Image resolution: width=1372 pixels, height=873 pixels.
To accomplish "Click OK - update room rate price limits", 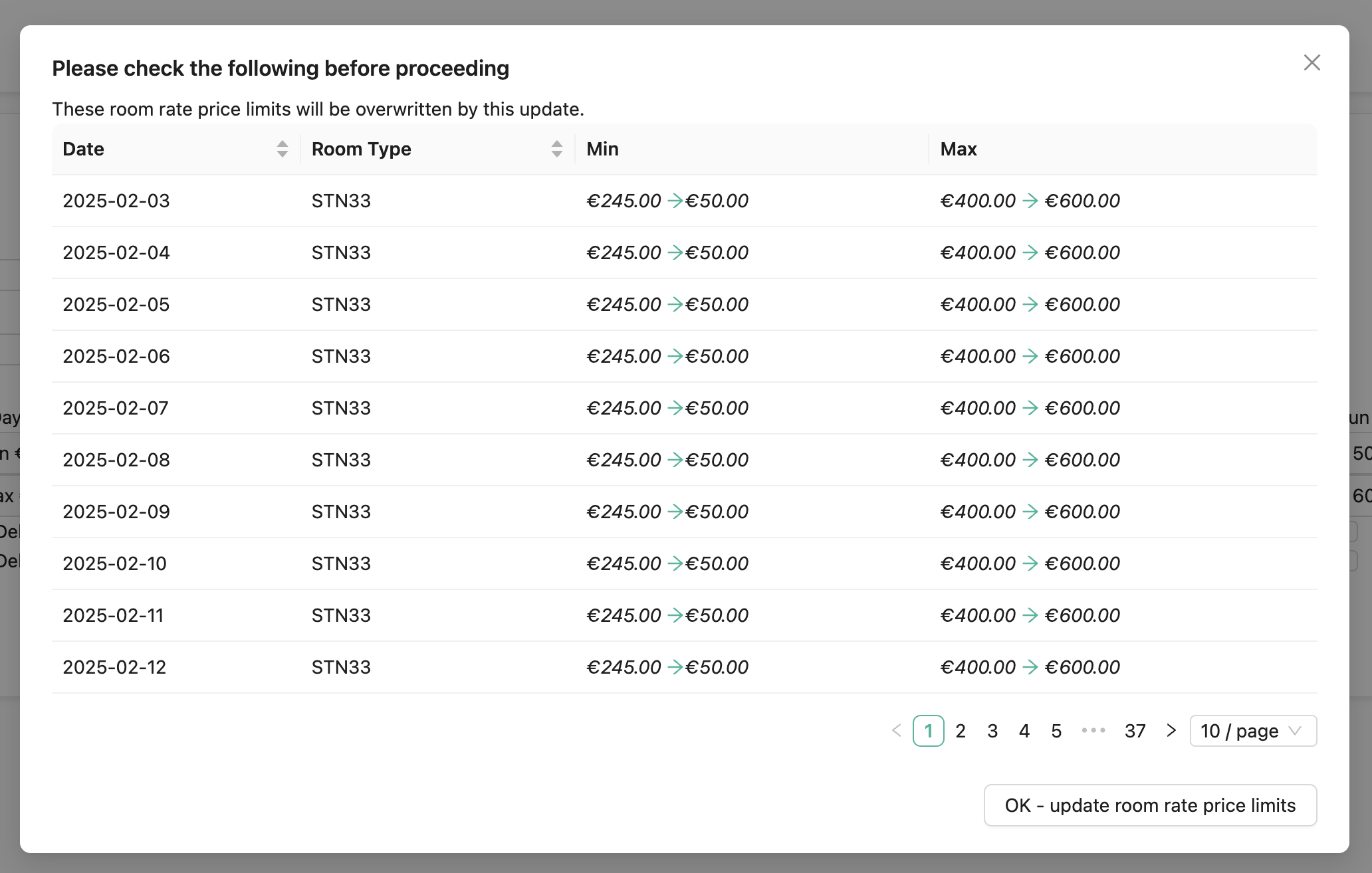I will (x=1150, y=805).
